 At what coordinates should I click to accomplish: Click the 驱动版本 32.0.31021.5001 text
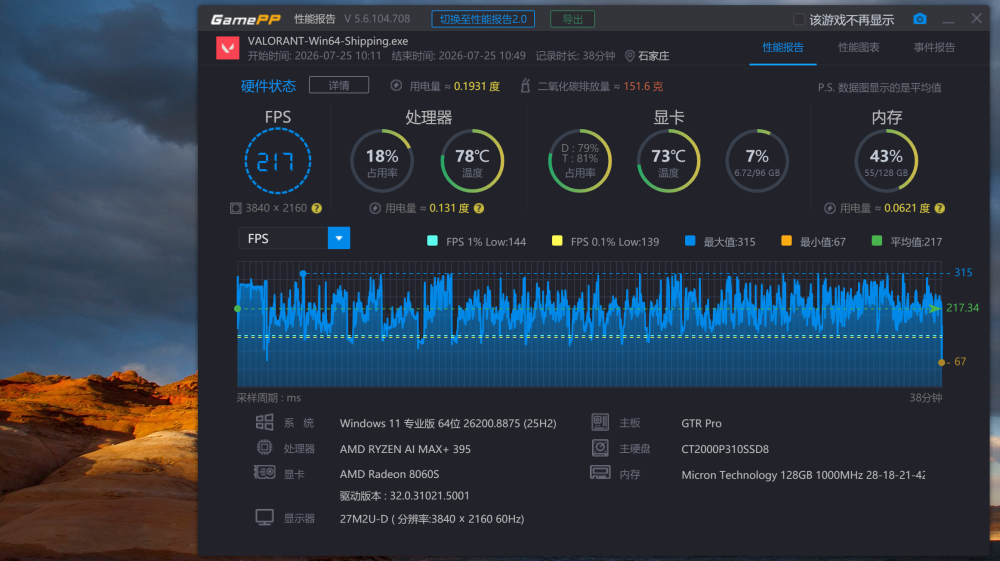coord(404,495)
